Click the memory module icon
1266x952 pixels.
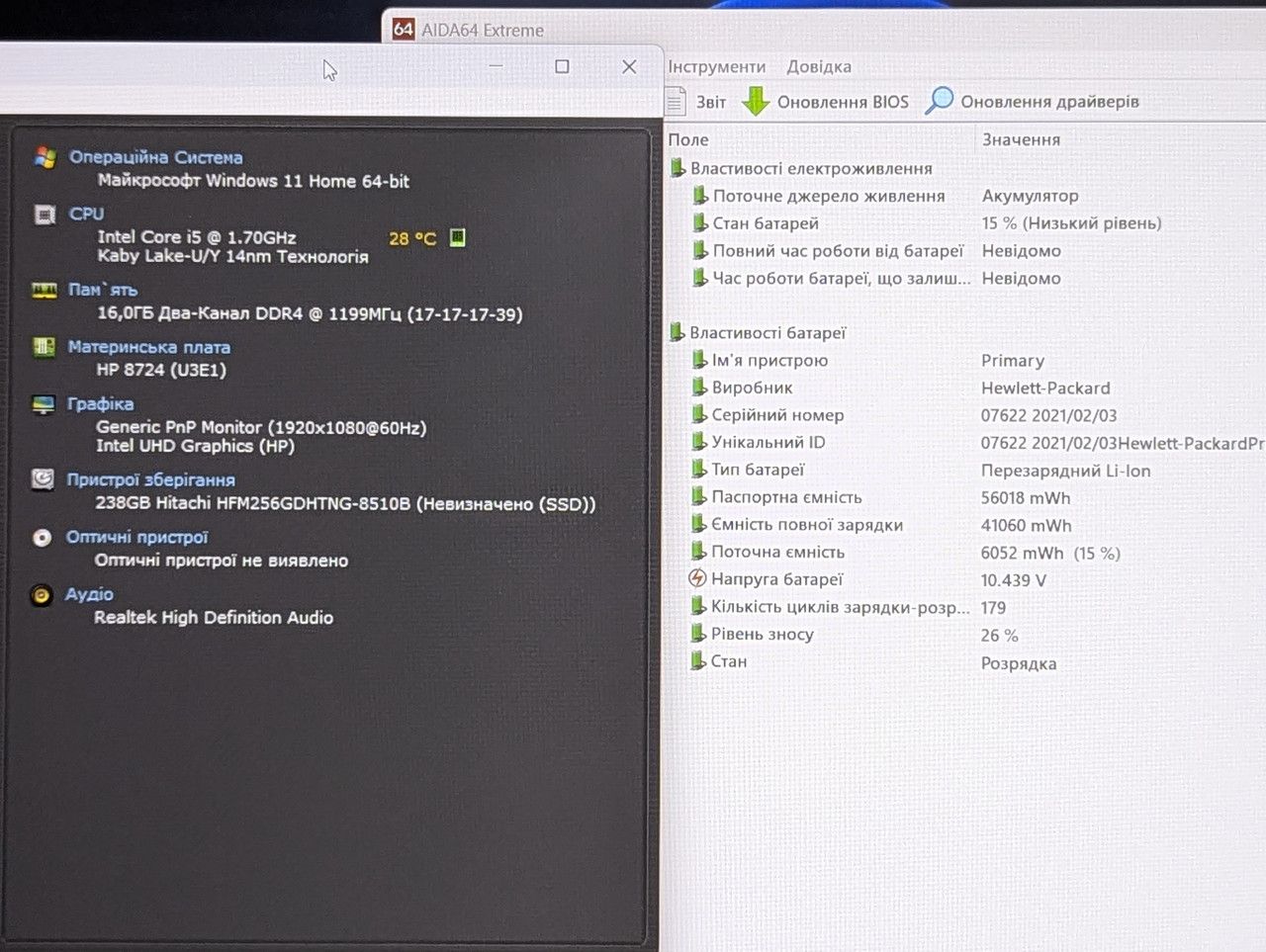pos(45,290)
